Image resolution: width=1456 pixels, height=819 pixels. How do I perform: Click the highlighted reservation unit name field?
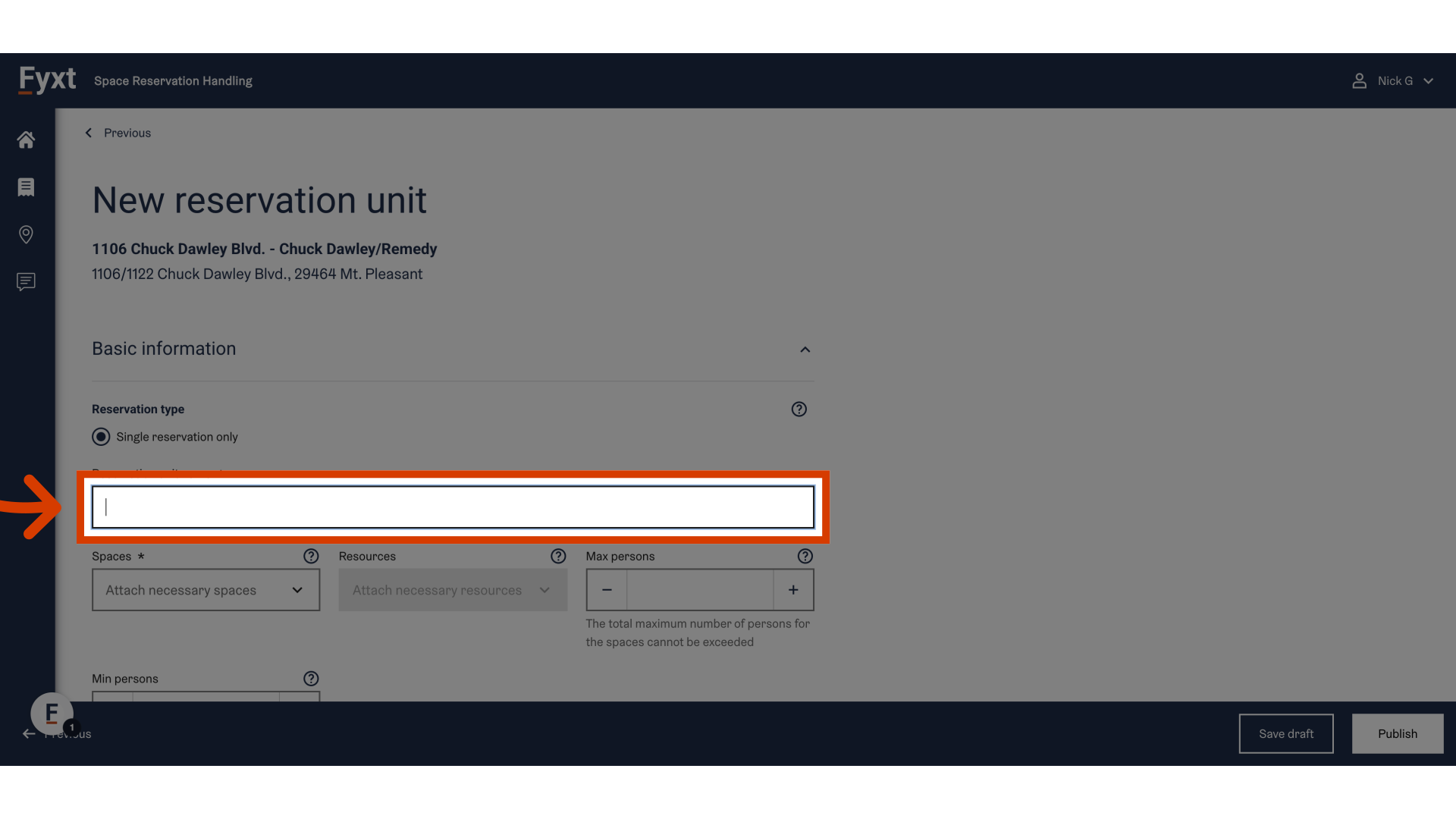tap(453, 507)
